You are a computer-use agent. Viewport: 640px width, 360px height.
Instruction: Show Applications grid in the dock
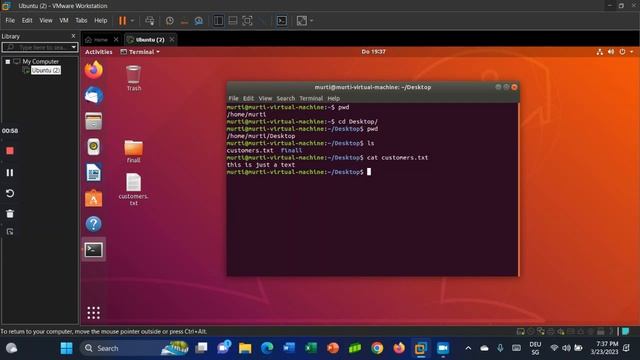point(93,313)
